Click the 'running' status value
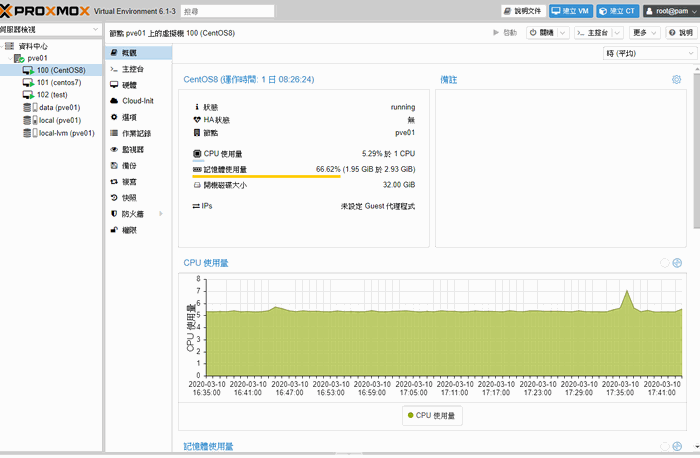Image resolution: width=700 pixels, height=458 pixels. [403, 107]
